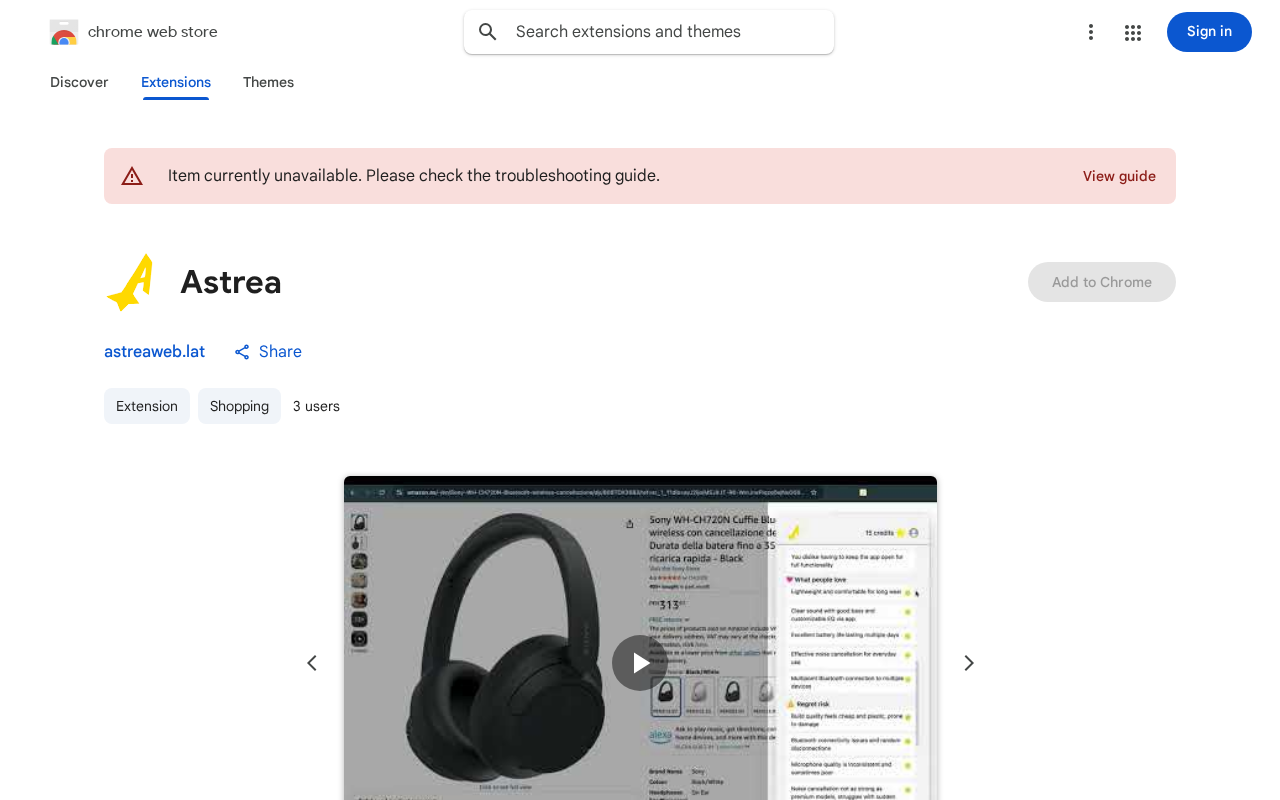Visit the astreaweb.lat website link
The height and width of the screenshot is (800, 1280).
point(154,352)
